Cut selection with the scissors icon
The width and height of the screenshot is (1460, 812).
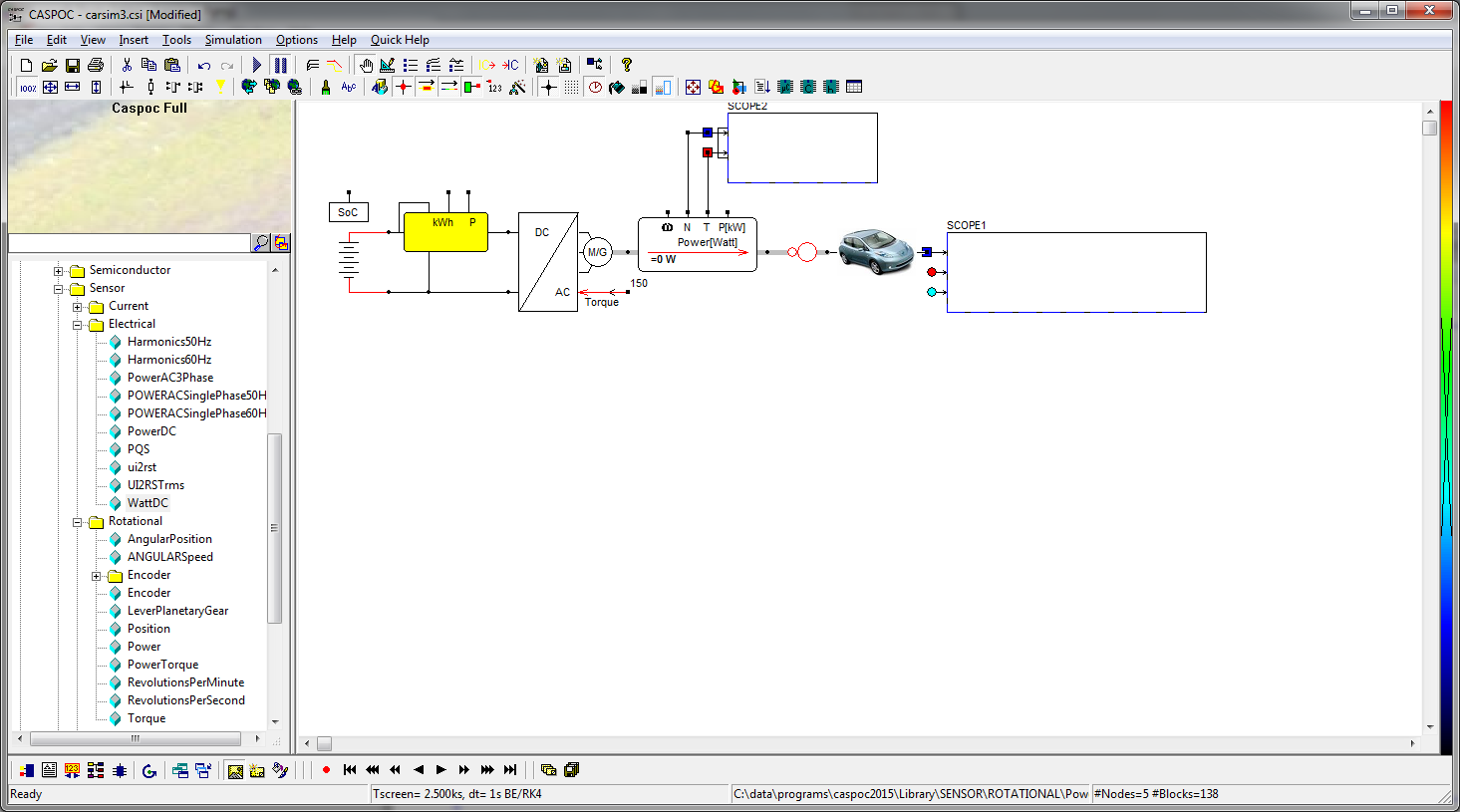click(127, 65)
